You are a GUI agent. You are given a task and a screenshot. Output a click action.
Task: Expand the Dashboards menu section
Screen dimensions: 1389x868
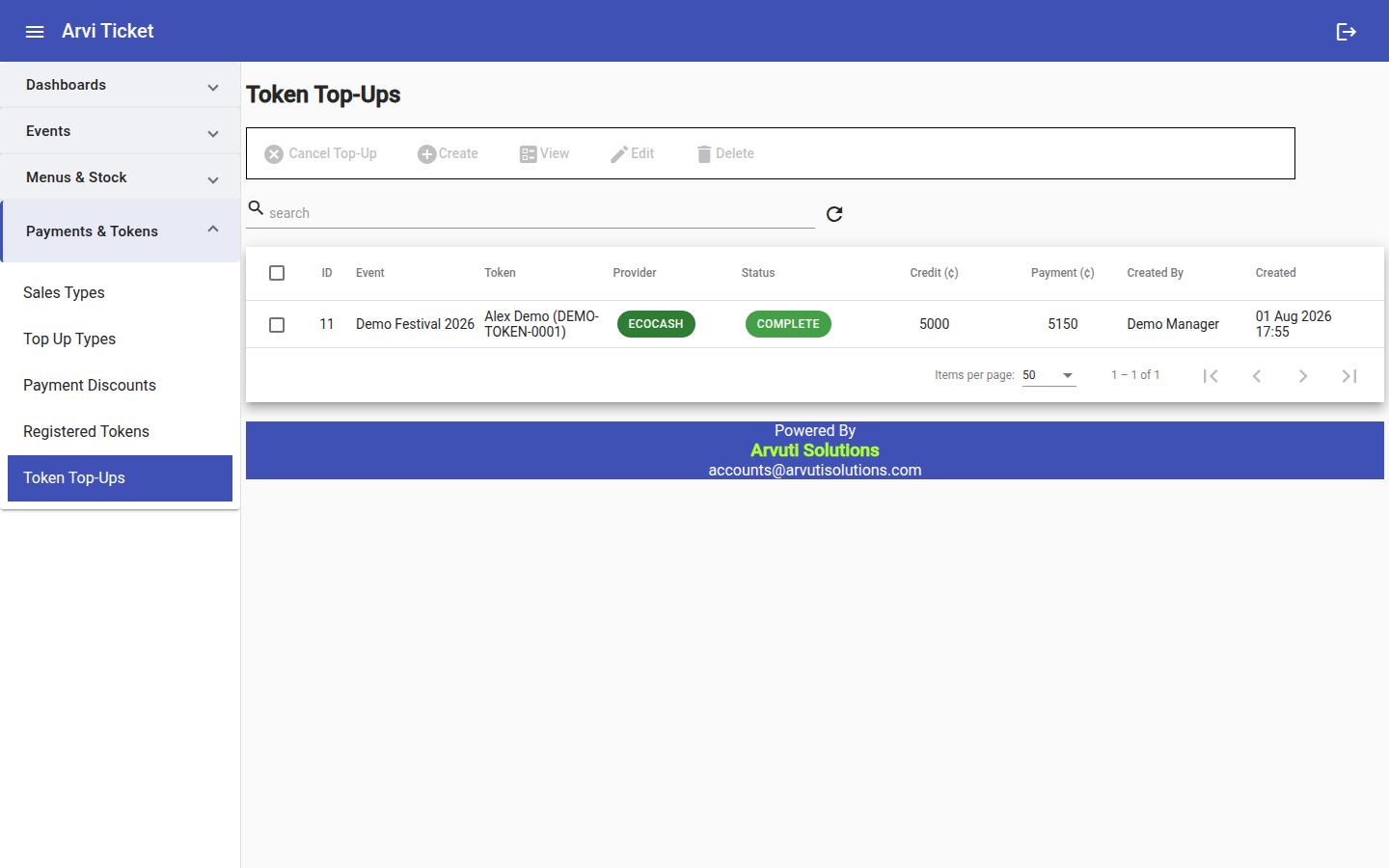(x=121, y=85)
